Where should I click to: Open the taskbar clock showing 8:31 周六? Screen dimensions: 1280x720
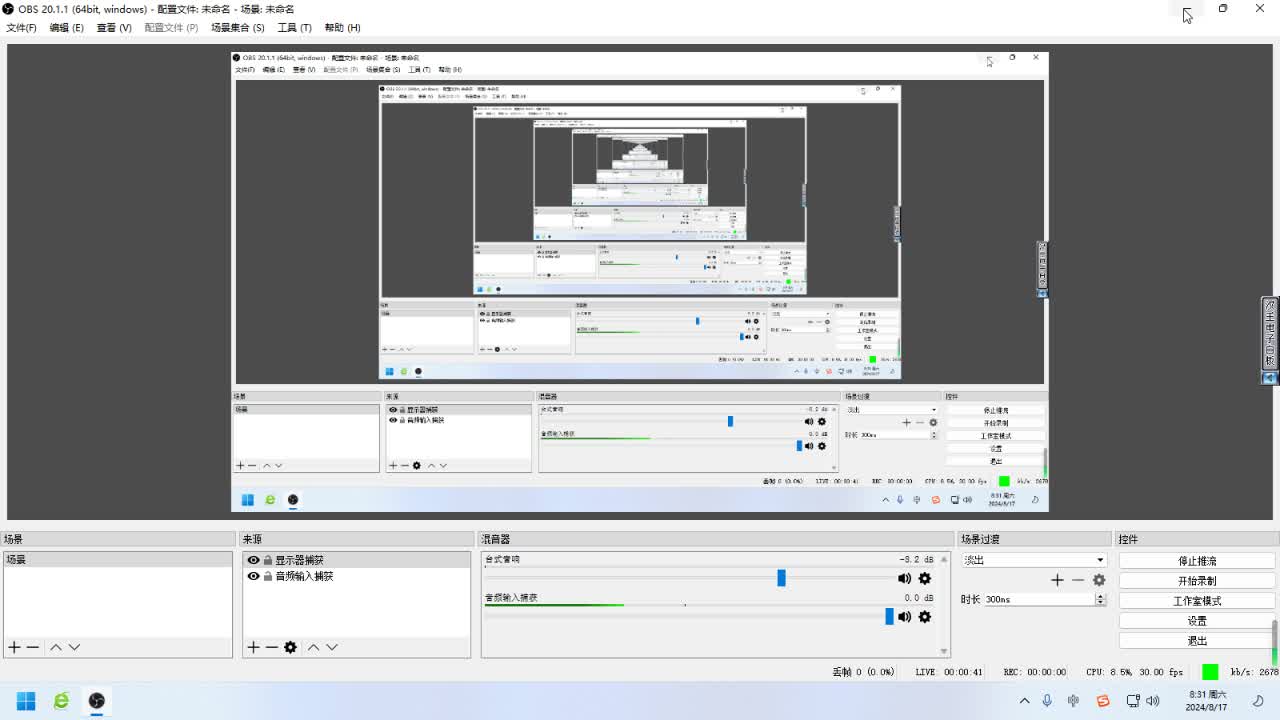pyautogui.click(x=1207, y=701)
